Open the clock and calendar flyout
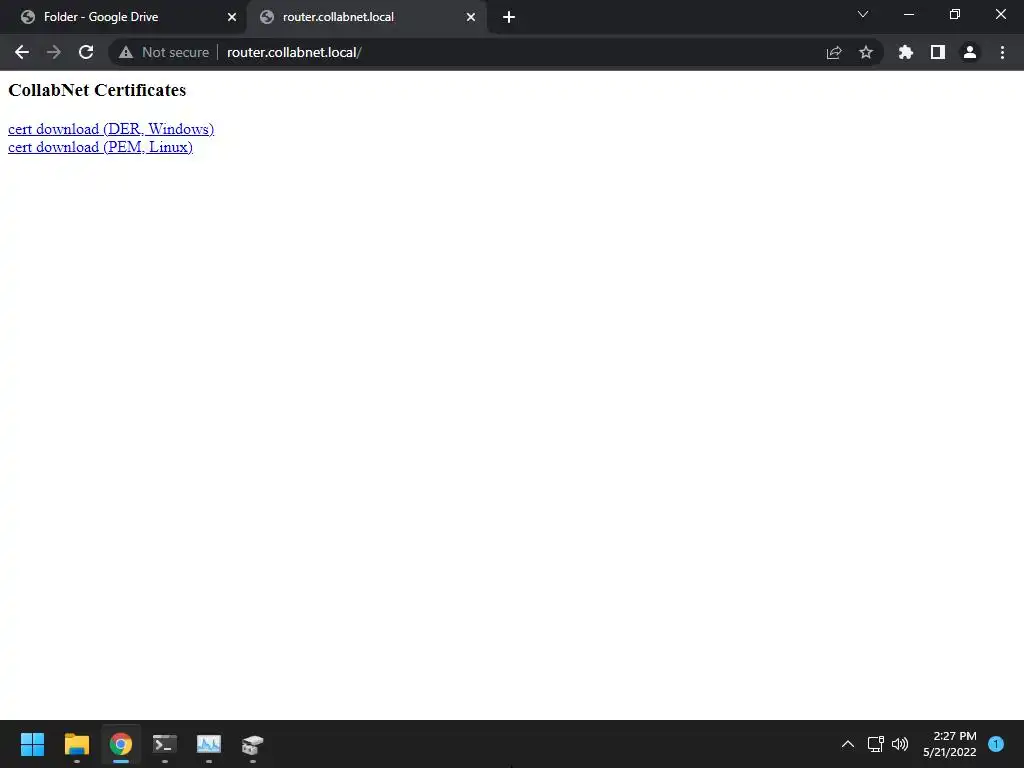The width and height of the screenshot is (1024, 768). [x=950, y=744]
